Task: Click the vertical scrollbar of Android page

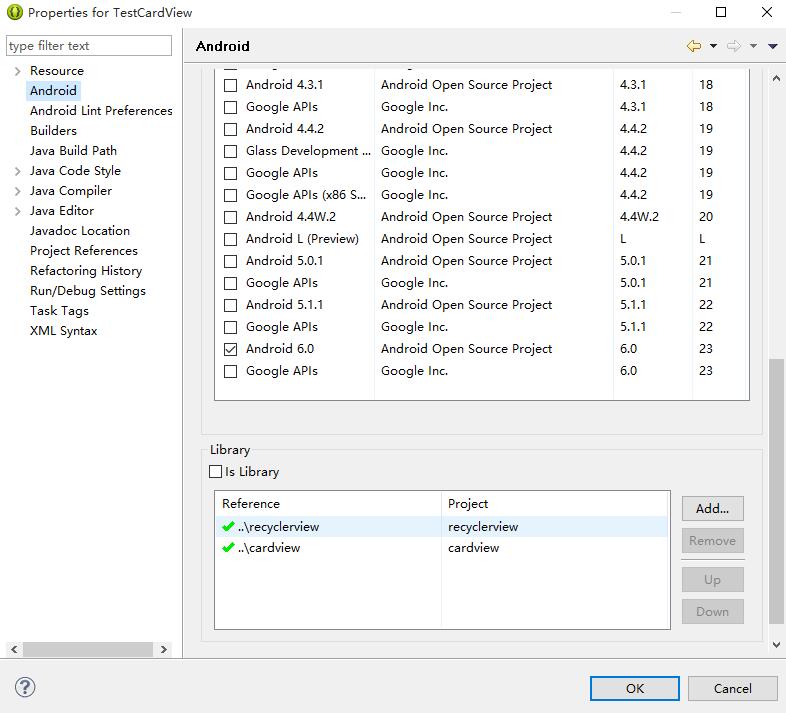Action: pyautogui.click(x=776, y=490)
